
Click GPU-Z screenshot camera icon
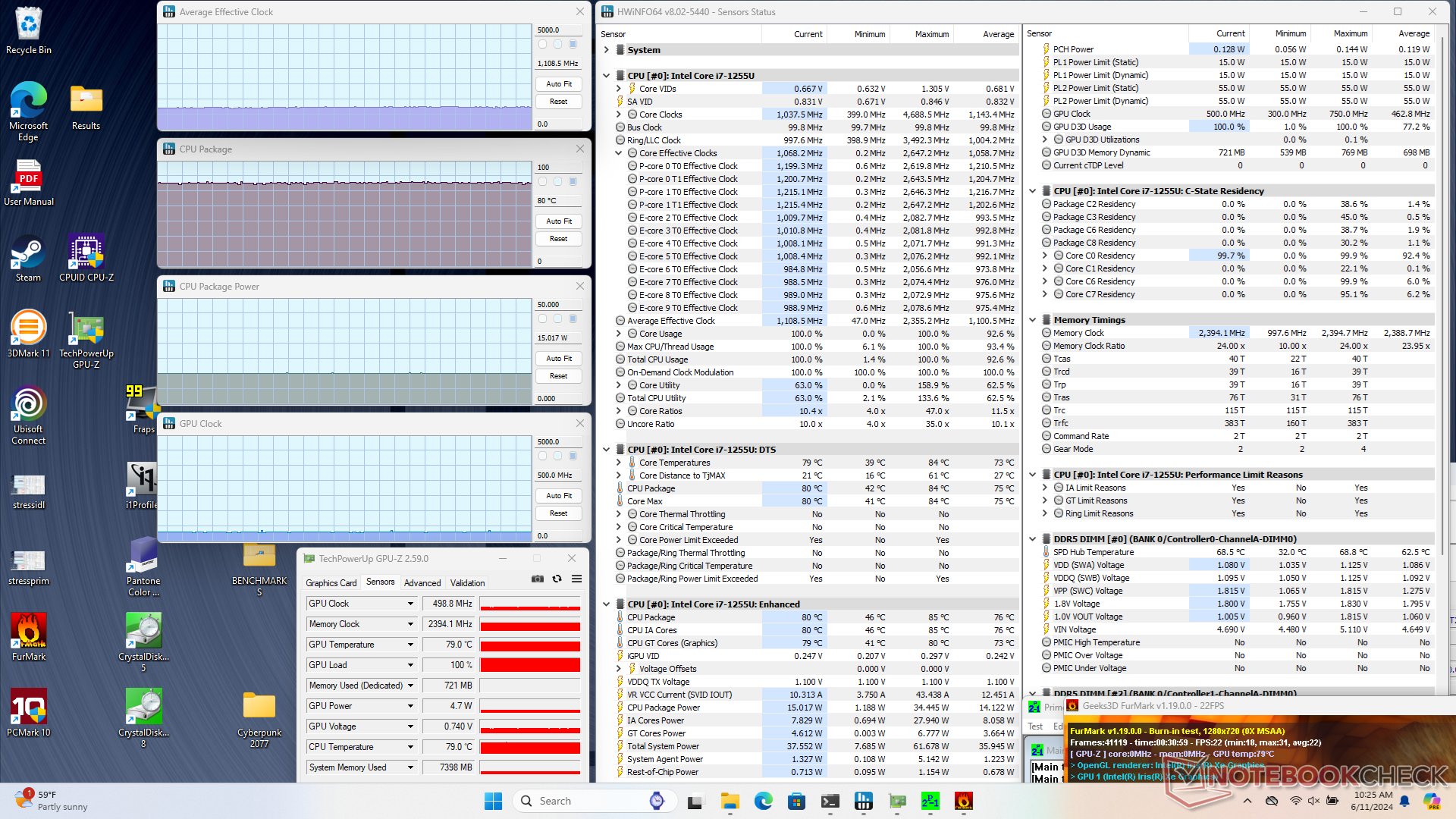[x=538, y=579]
